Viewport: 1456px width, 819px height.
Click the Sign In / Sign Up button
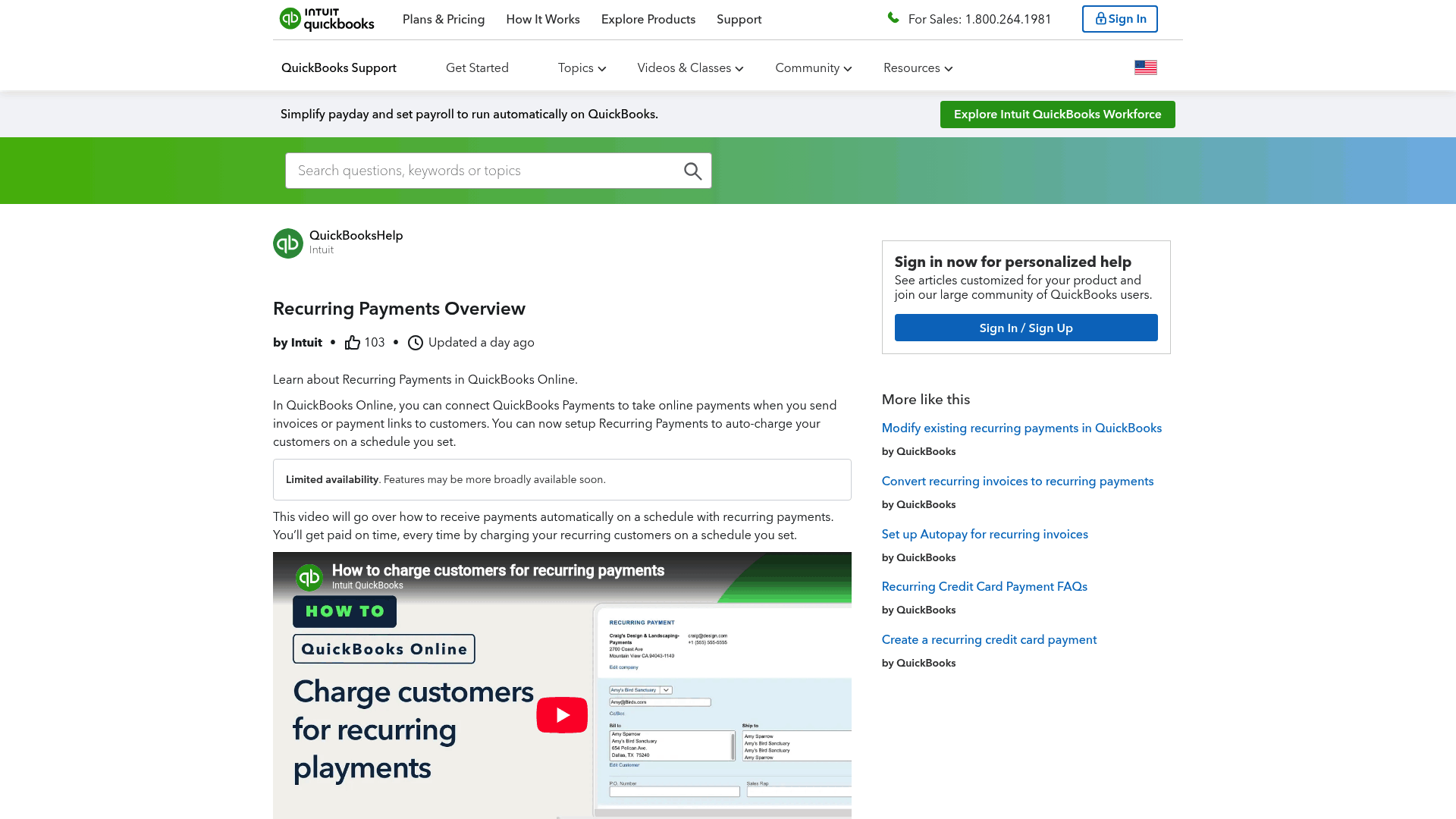click(x=1026, y=328)
